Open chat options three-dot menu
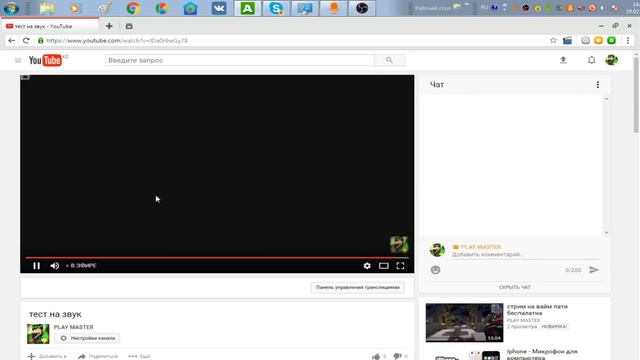 click(x=598, y=84)
